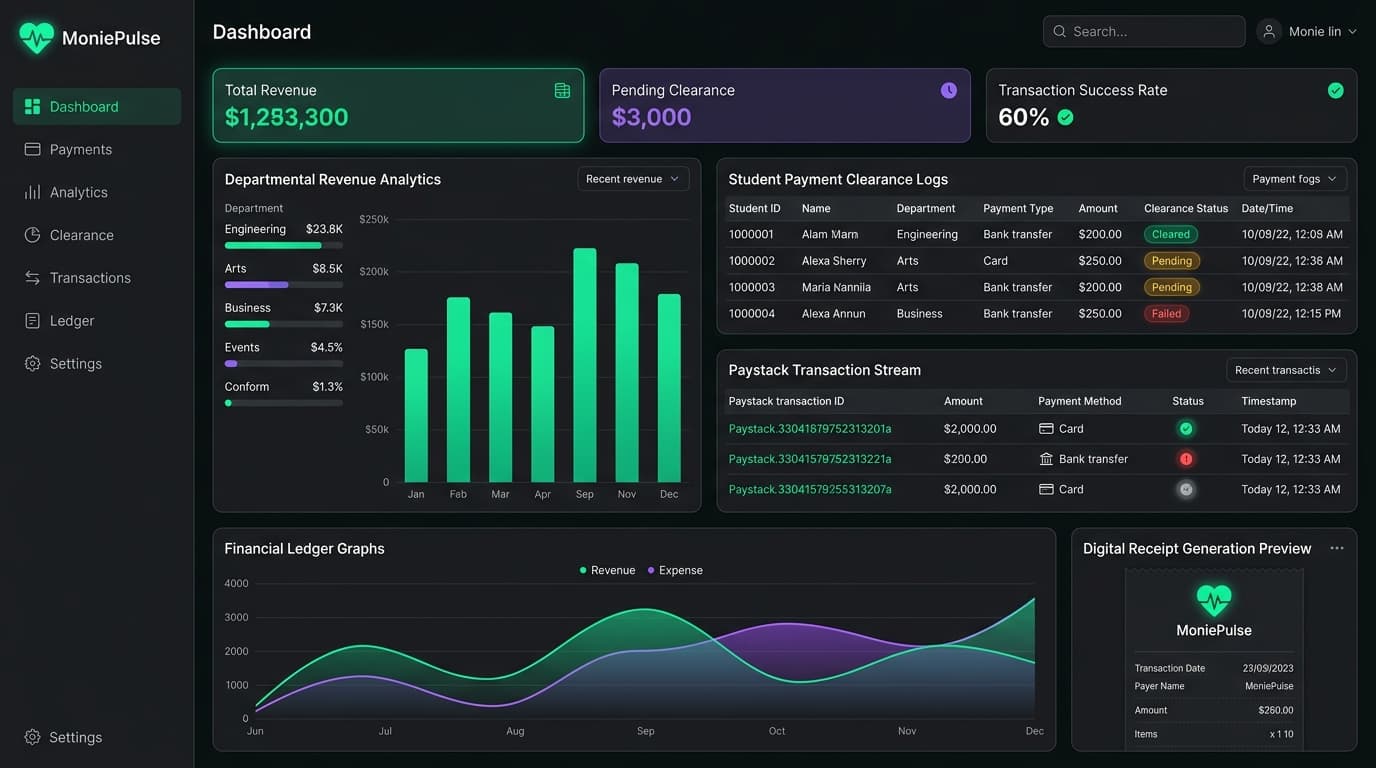
Task: Click the Dashboard grid icon
Action: point(32,107)
